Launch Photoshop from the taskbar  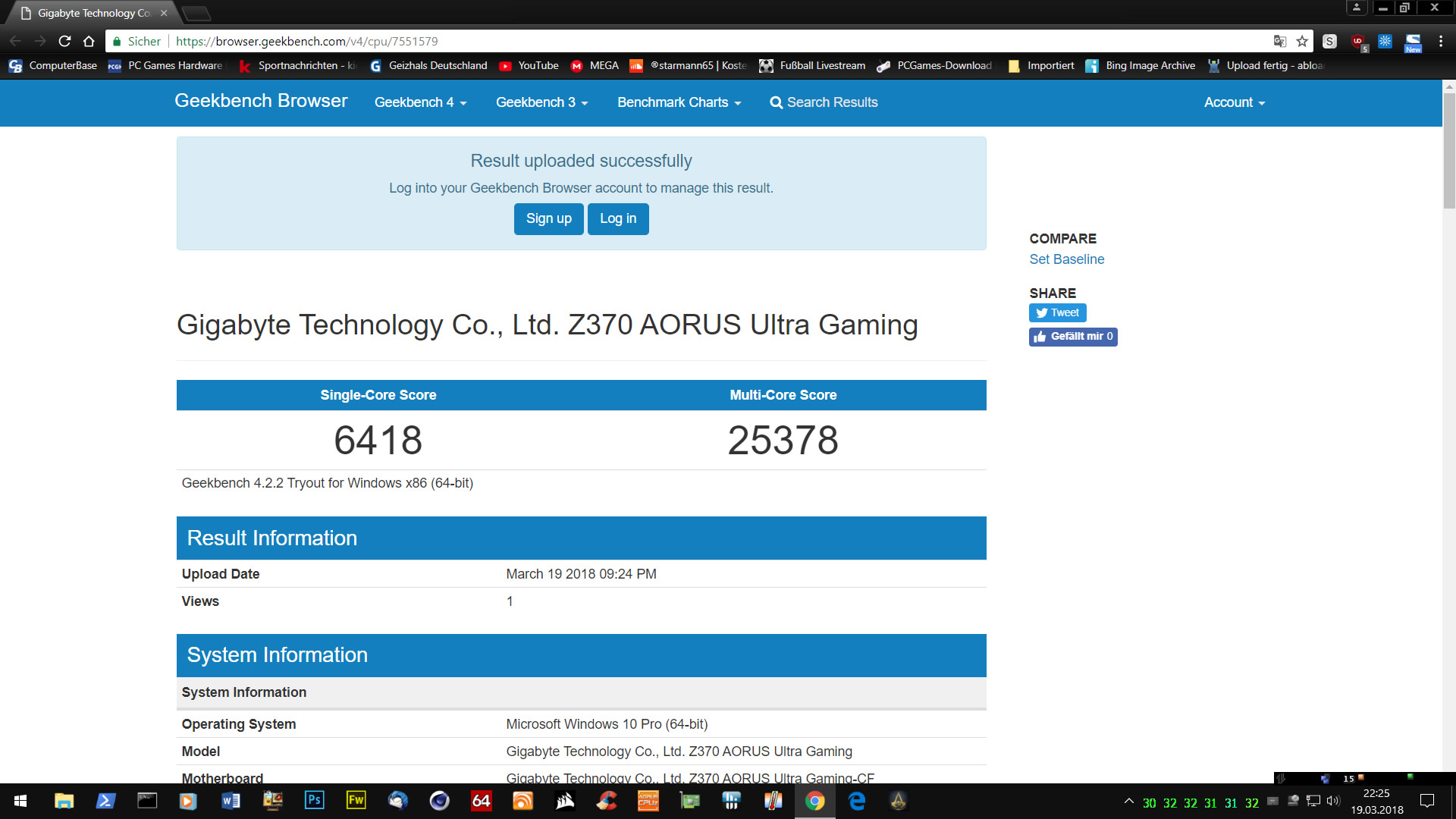(314, 801)
